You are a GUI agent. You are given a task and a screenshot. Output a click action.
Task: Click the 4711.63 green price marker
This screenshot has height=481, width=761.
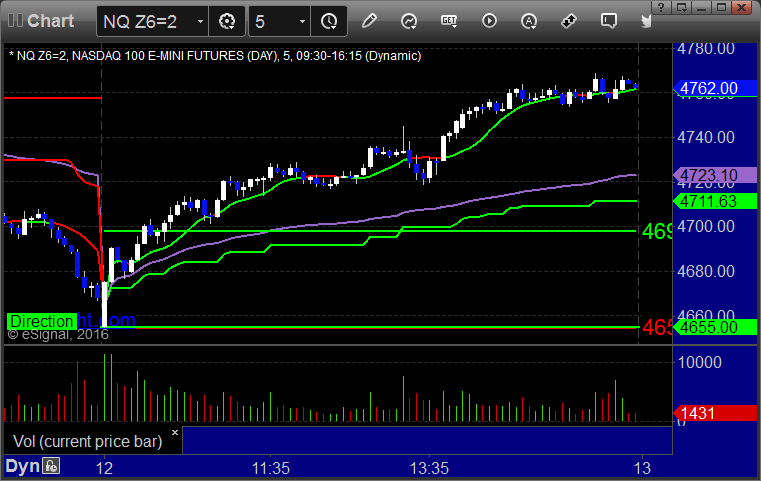click(x=715, y=201)
